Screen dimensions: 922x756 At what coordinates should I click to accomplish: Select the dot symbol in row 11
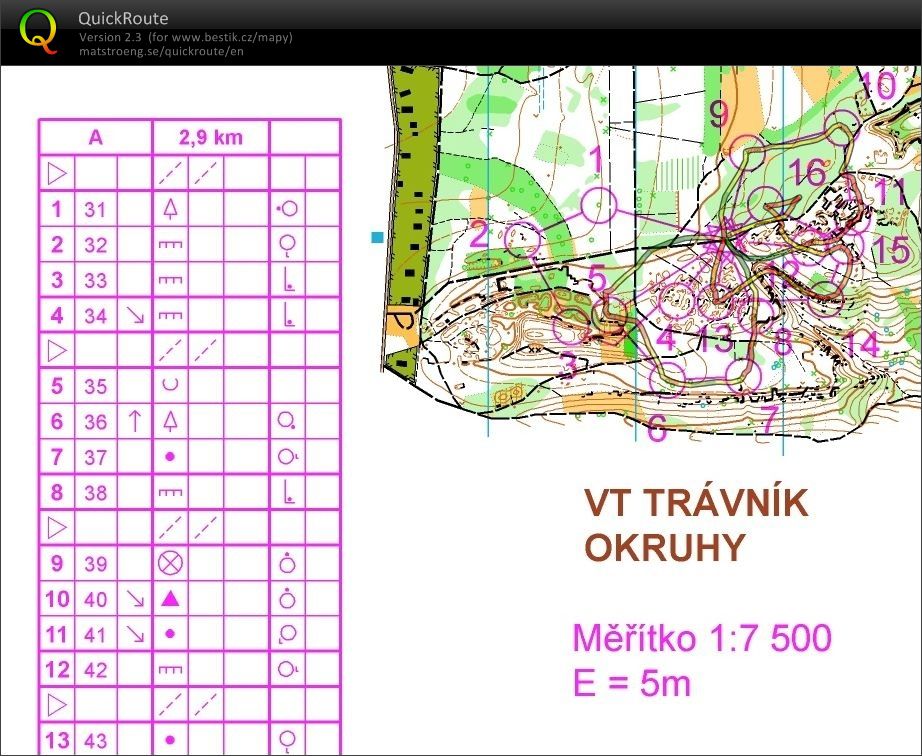pos(171,634)
